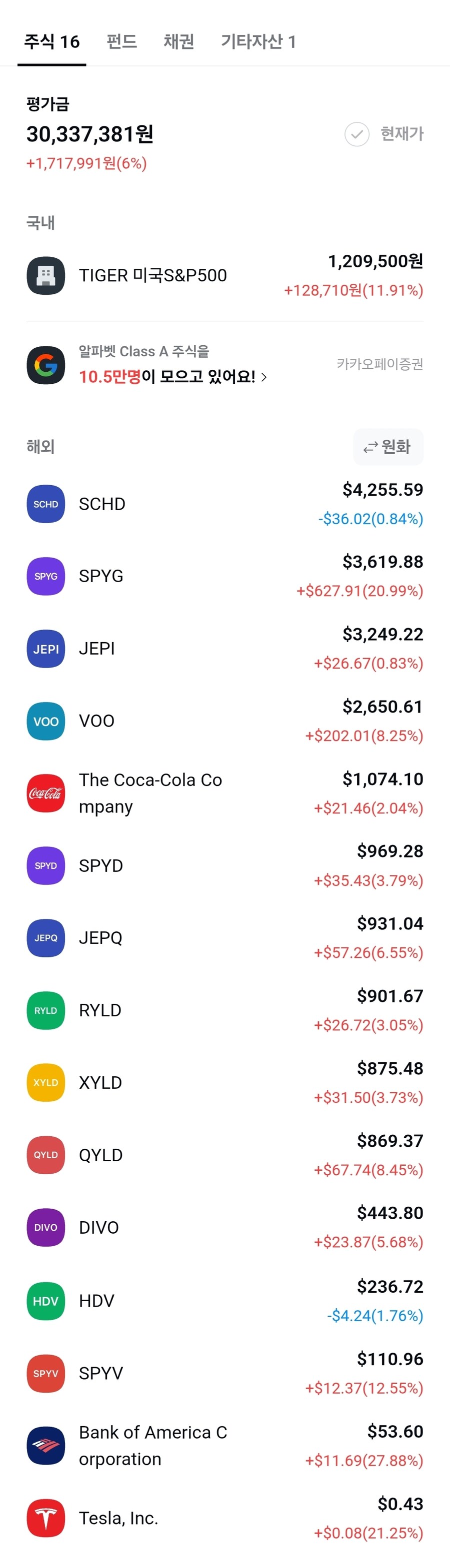The image size is (450, 1568).
Task: Tap the green HDV icon
Action: 45,1301
